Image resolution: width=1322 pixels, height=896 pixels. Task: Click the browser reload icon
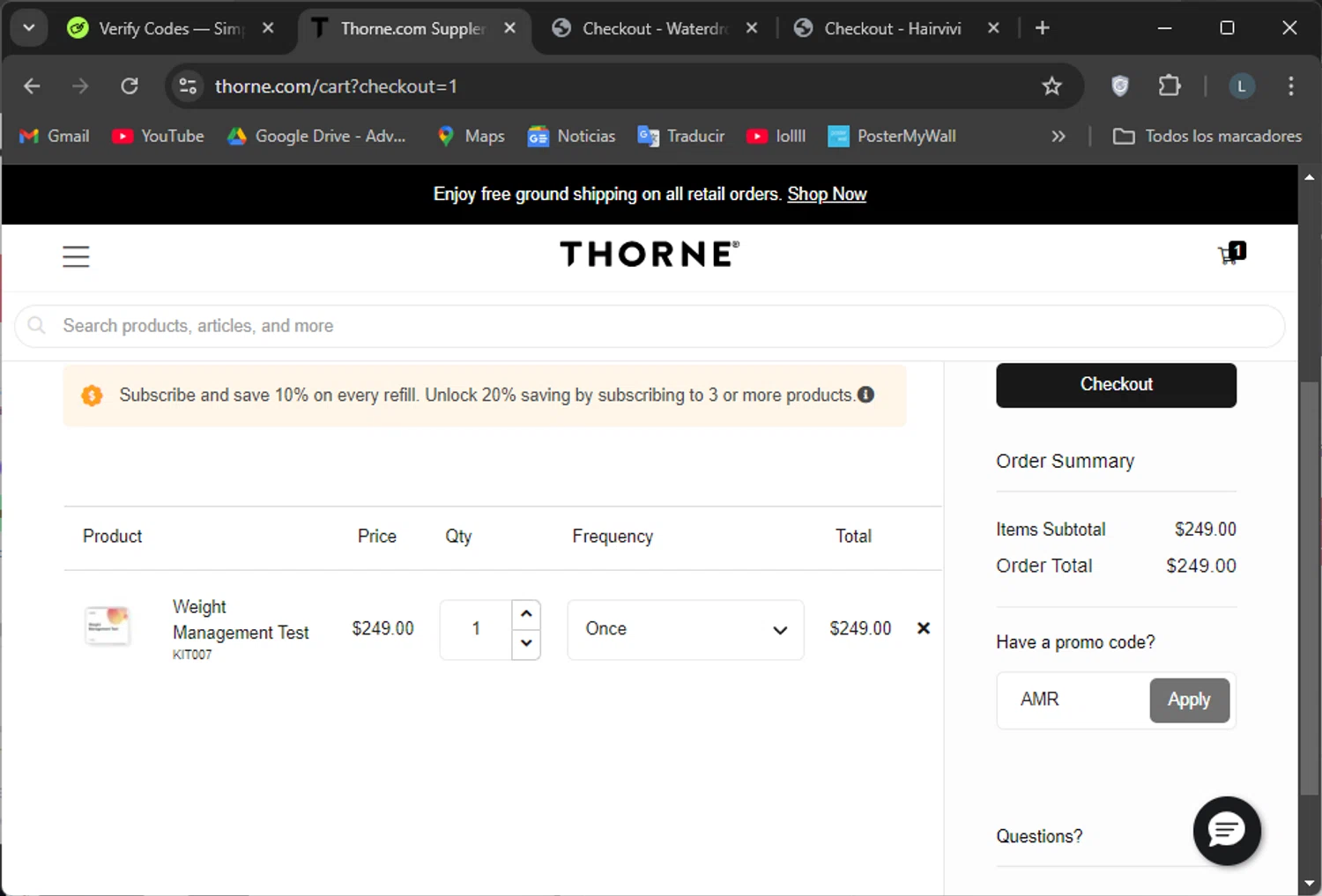click(x=130, y=86)
